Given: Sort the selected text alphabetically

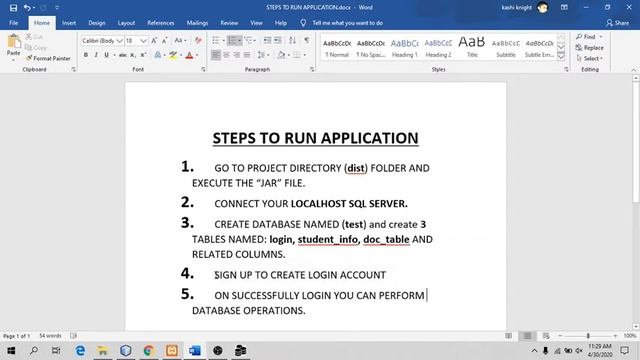Looking at the screenshot, I should [292, 40].
